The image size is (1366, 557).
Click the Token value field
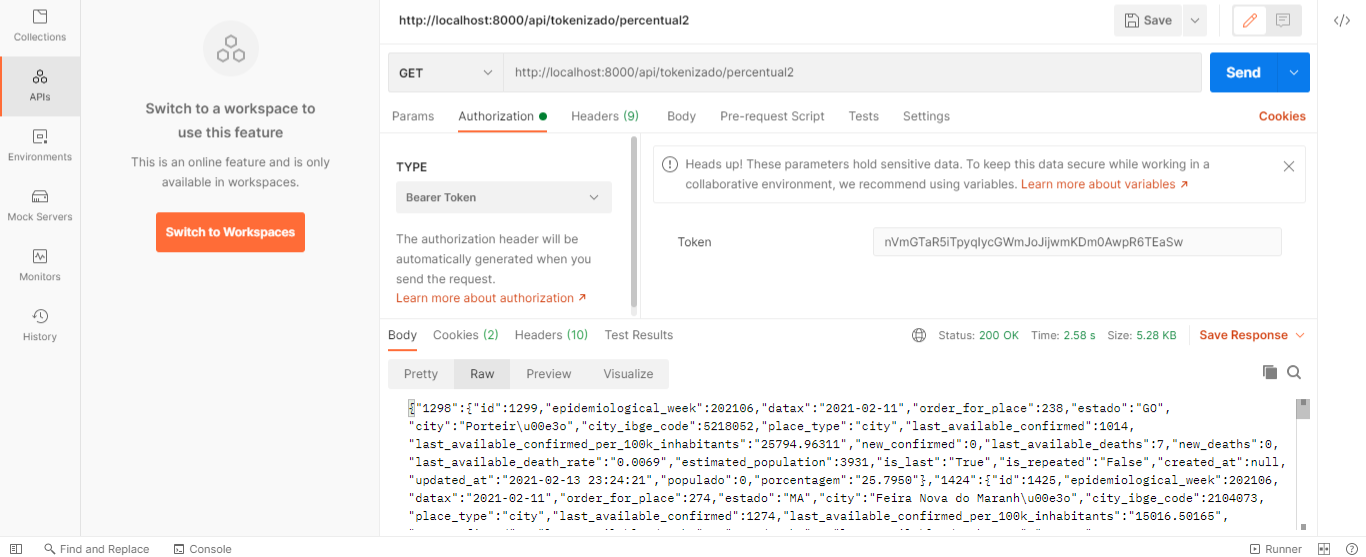click(x=1077, y=241)
